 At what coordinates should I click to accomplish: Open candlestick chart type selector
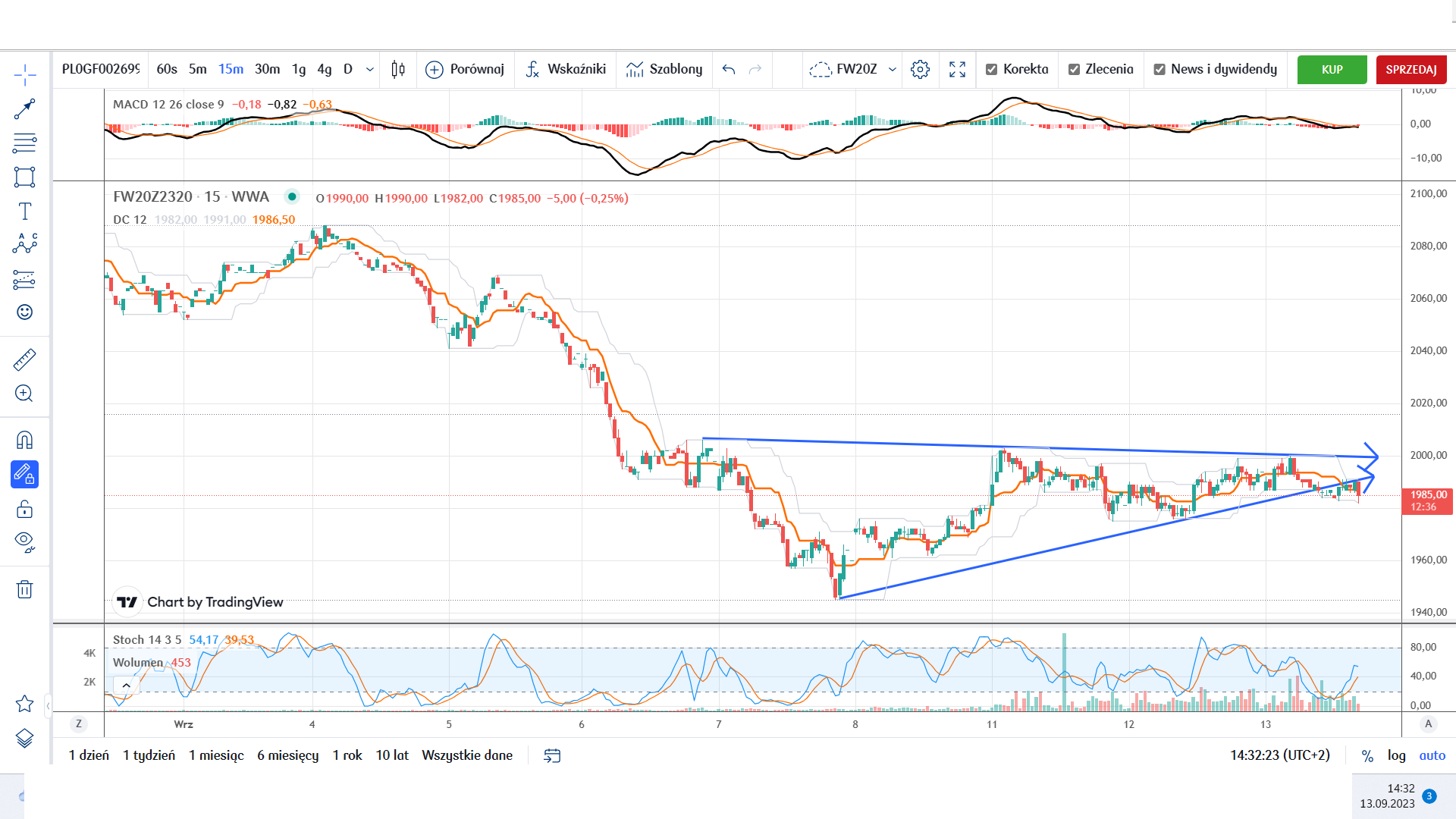pyautogui.click(x=398, y=69)
